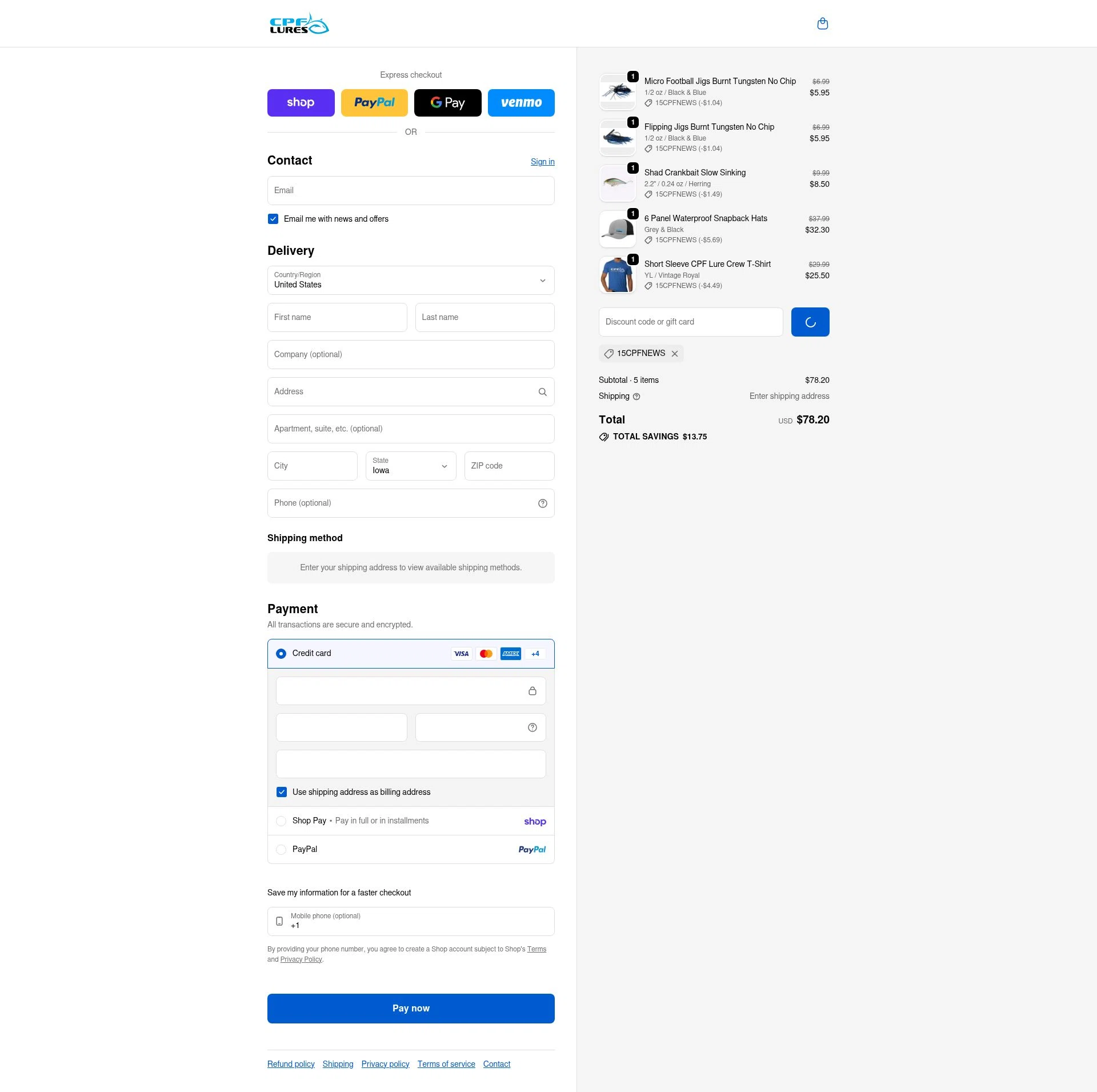
Task: View the Refund policy
Action: [x=291, y=1063]
